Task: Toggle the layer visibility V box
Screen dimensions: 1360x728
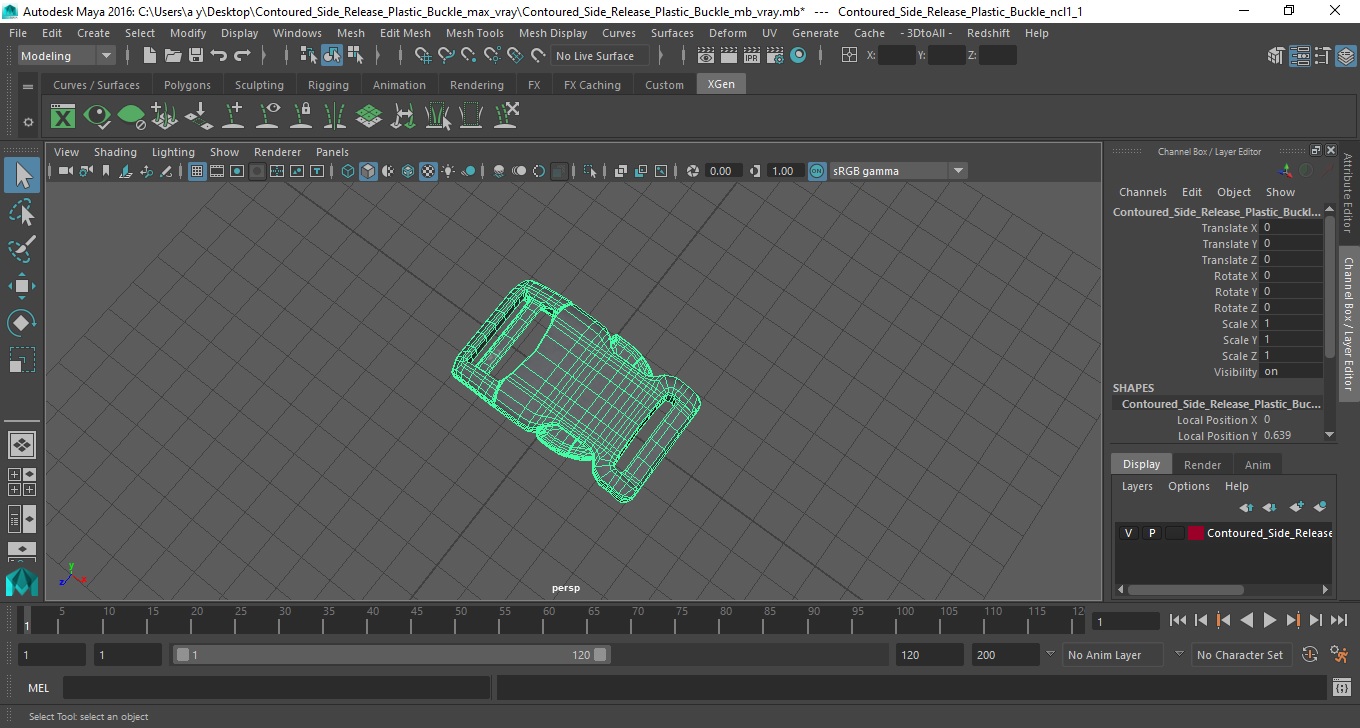Action: 1128,533
